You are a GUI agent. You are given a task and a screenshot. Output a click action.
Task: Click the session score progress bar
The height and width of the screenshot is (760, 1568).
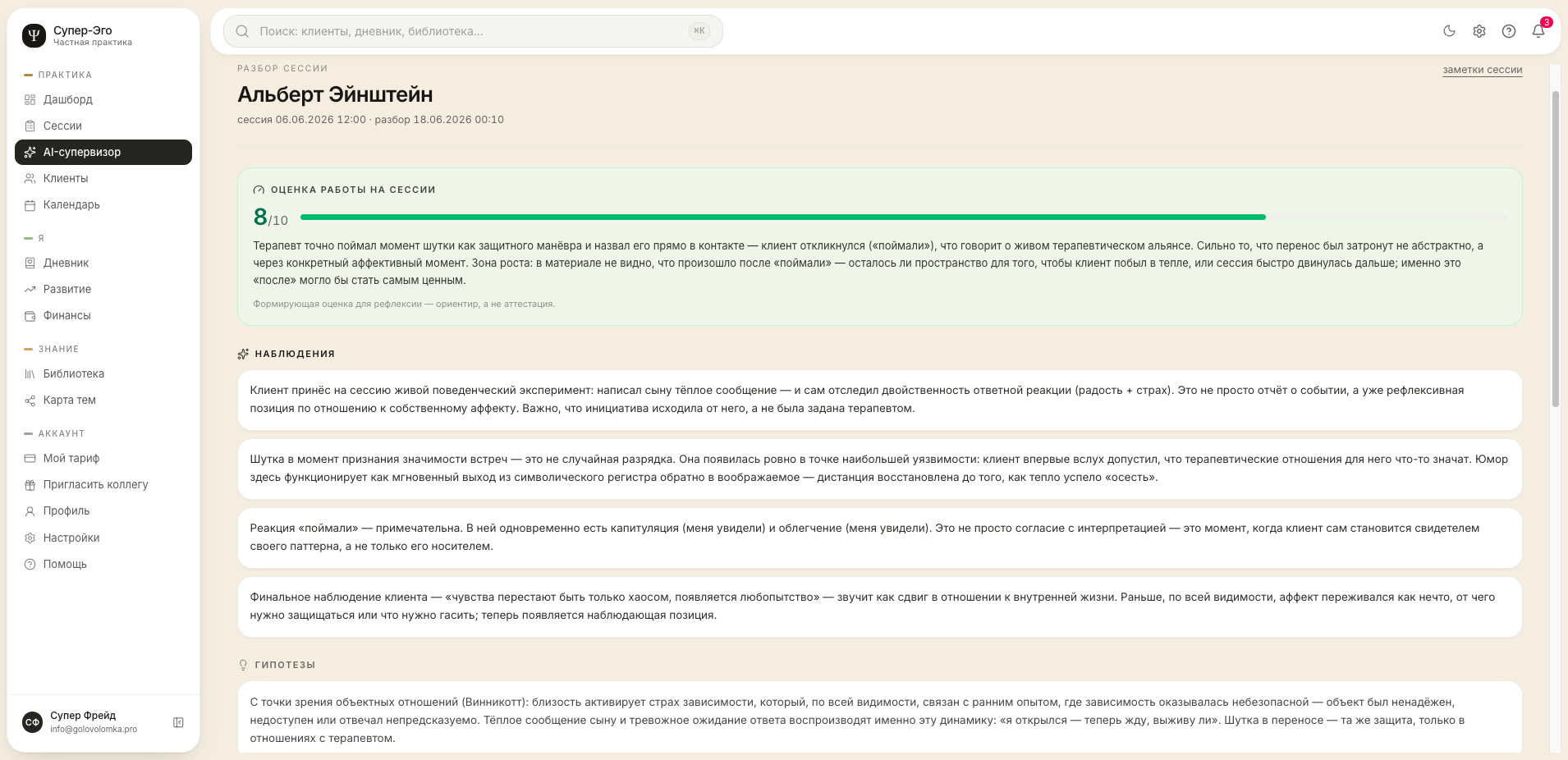tap(903, 217)
